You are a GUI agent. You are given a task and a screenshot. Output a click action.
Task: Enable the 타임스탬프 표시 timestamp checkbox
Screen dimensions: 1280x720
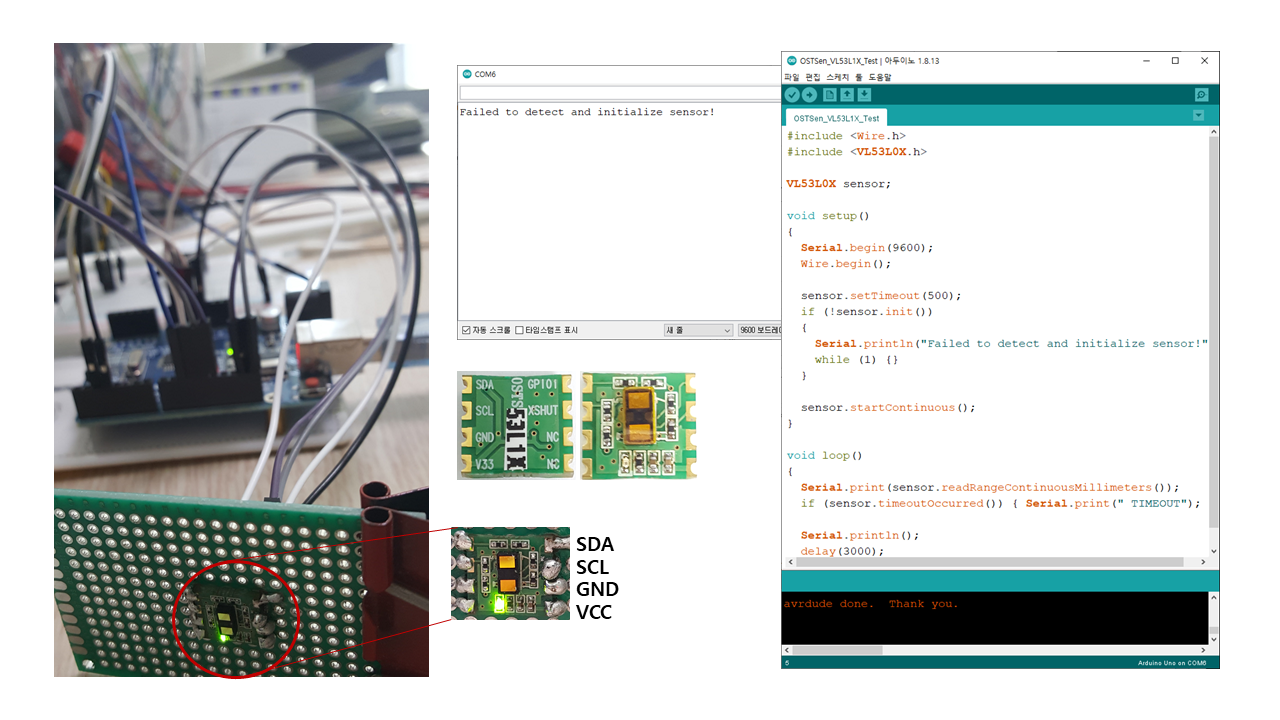[x=519, y=330]
